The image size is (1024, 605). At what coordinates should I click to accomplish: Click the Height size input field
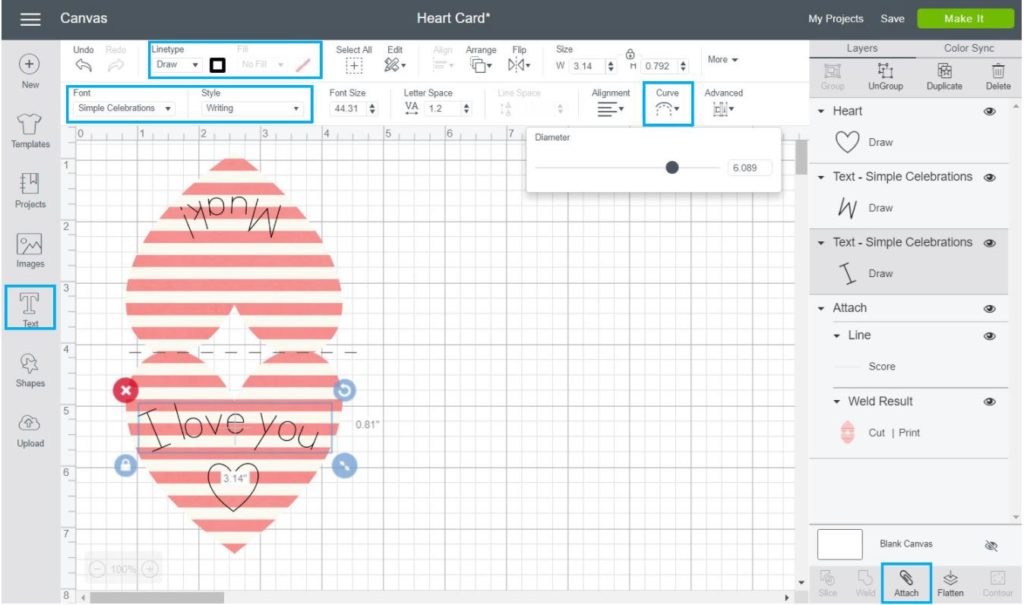click(658, 66)
